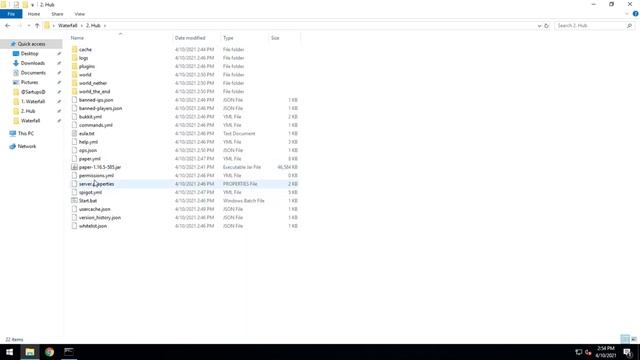
Task: Refresh the current folder view
Action: click(x=547, y=26)
